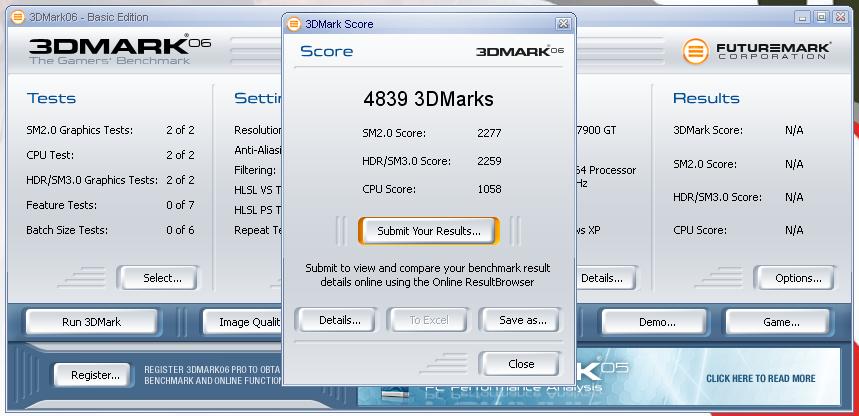The width and height of the screenshot is (859, 416).
Task: Click the Score heading in dialog
Action: pos(327,52)
